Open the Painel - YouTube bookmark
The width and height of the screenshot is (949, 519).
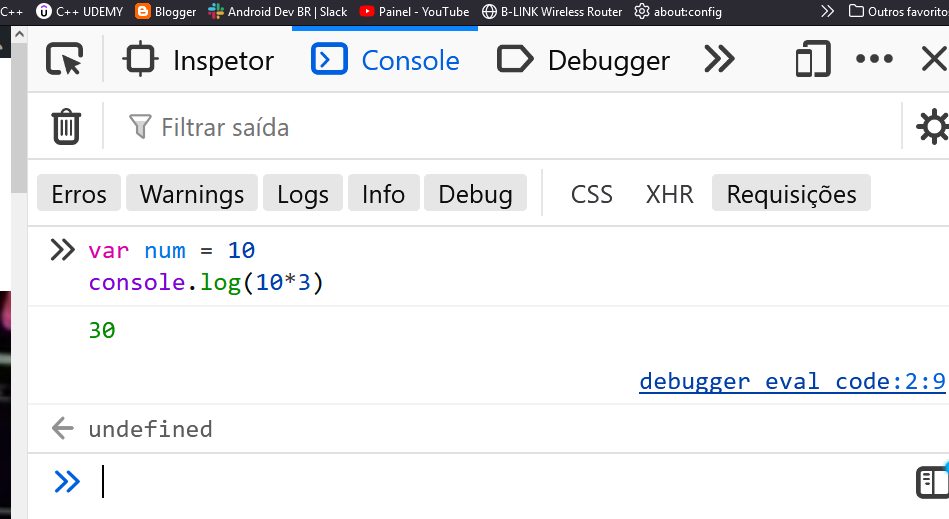click(413, 12)
